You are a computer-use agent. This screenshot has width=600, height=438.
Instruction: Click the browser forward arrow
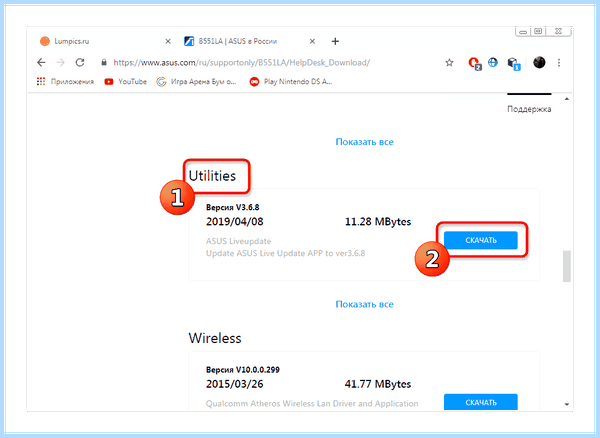(x=60, y=62)
